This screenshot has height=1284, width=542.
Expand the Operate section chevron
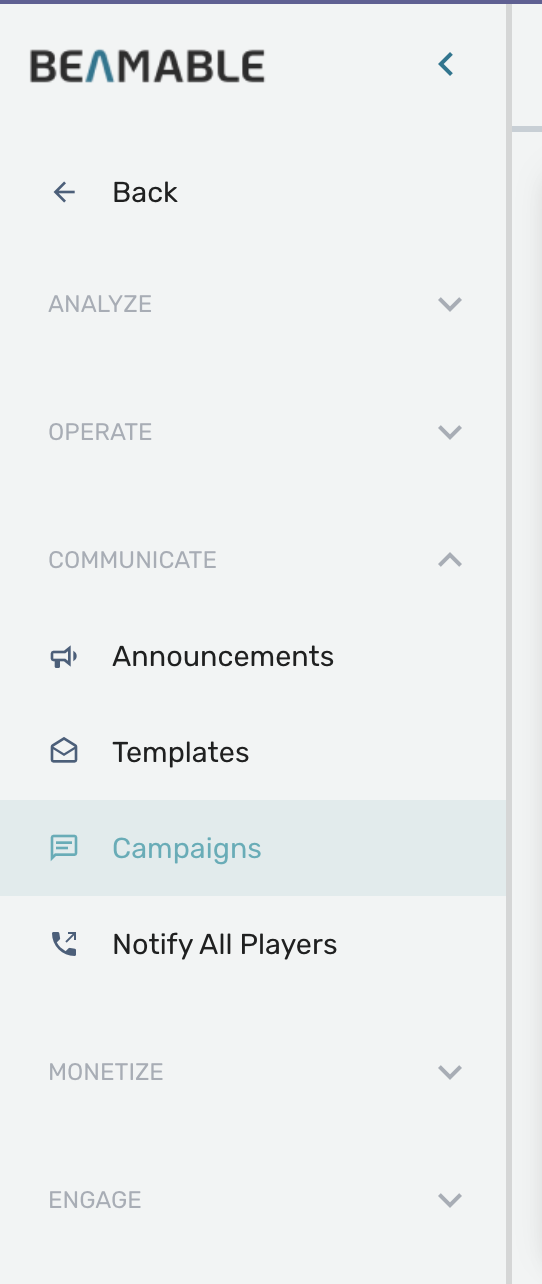(x=450, y=432)
